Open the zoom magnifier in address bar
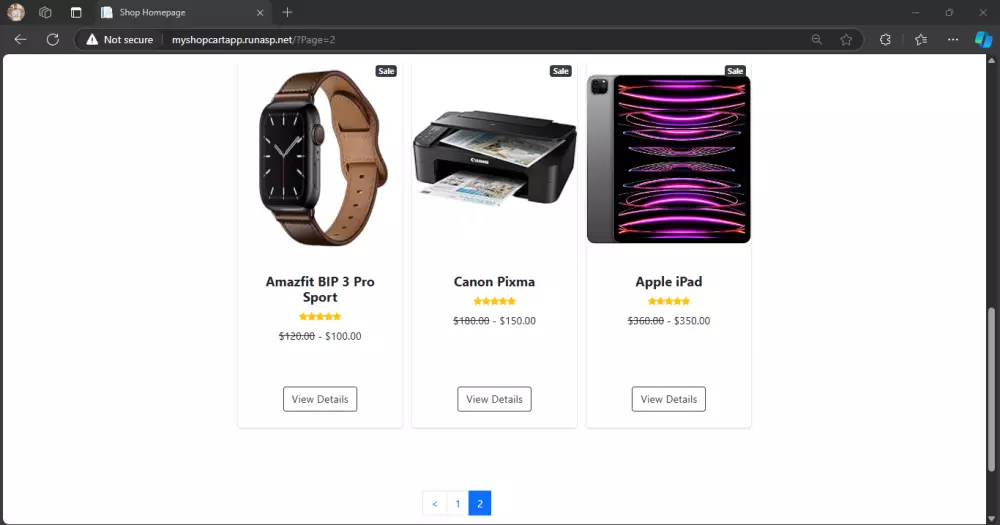This screenshot has height=525, width=1000. (x=816, y=40)
